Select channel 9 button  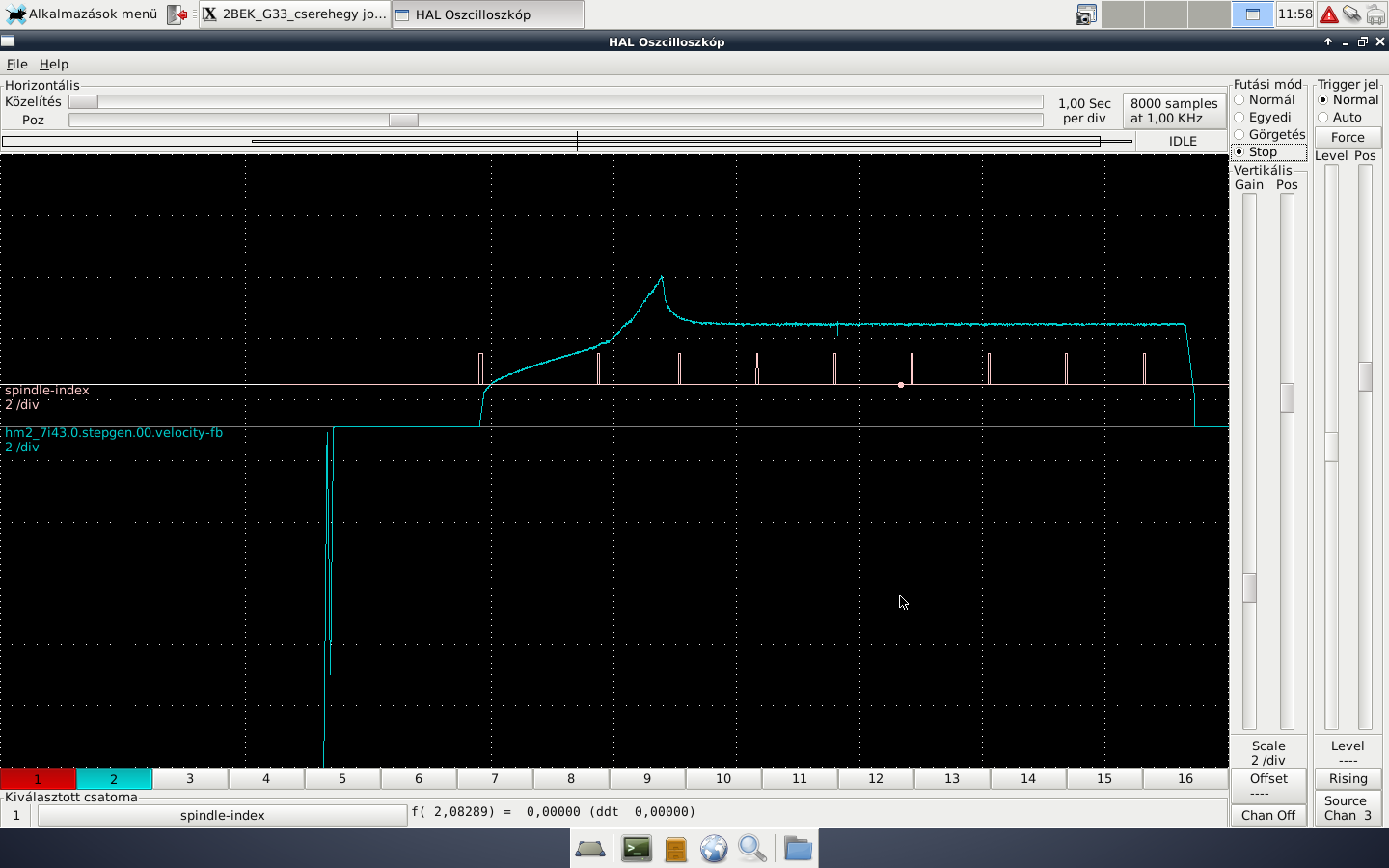[647, 778]
